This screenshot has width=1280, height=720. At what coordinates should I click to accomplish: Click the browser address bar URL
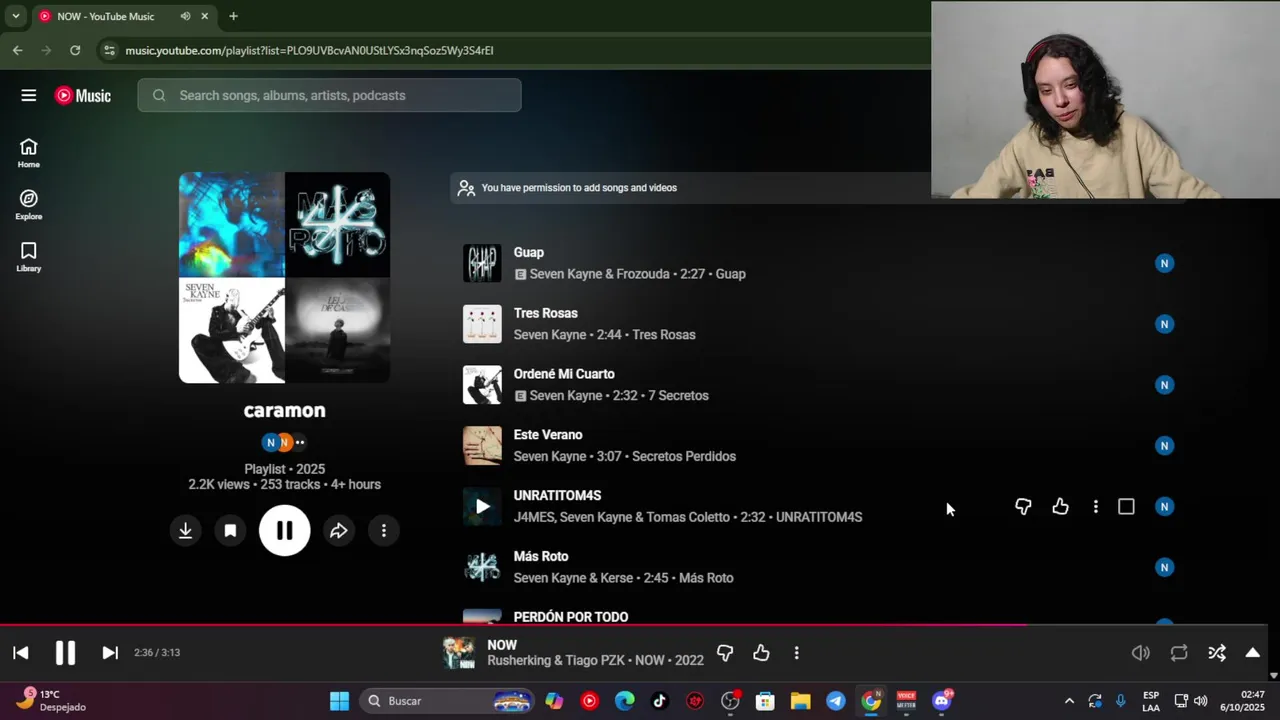[310, 50]
